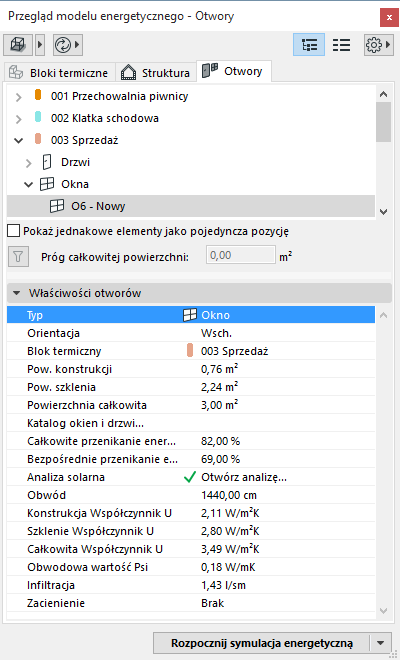Click Otwórz analizę link

[244, 477]
